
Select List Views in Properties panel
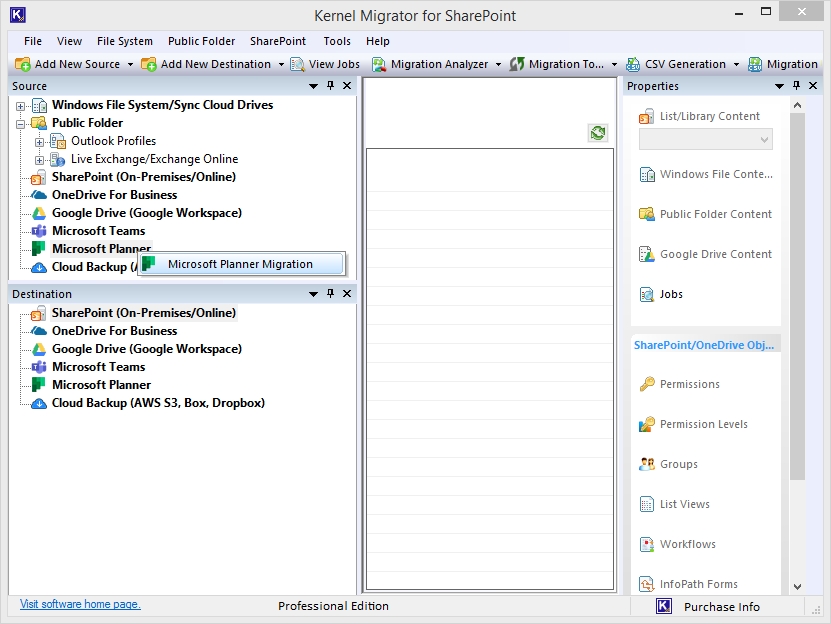click(x=684, y=504)
